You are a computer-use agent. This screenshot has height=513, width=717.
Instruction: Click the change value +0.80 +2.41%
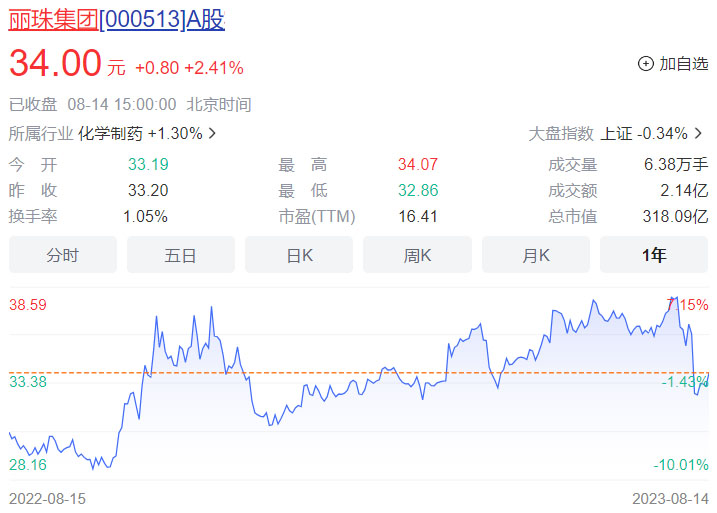[189, 68]
